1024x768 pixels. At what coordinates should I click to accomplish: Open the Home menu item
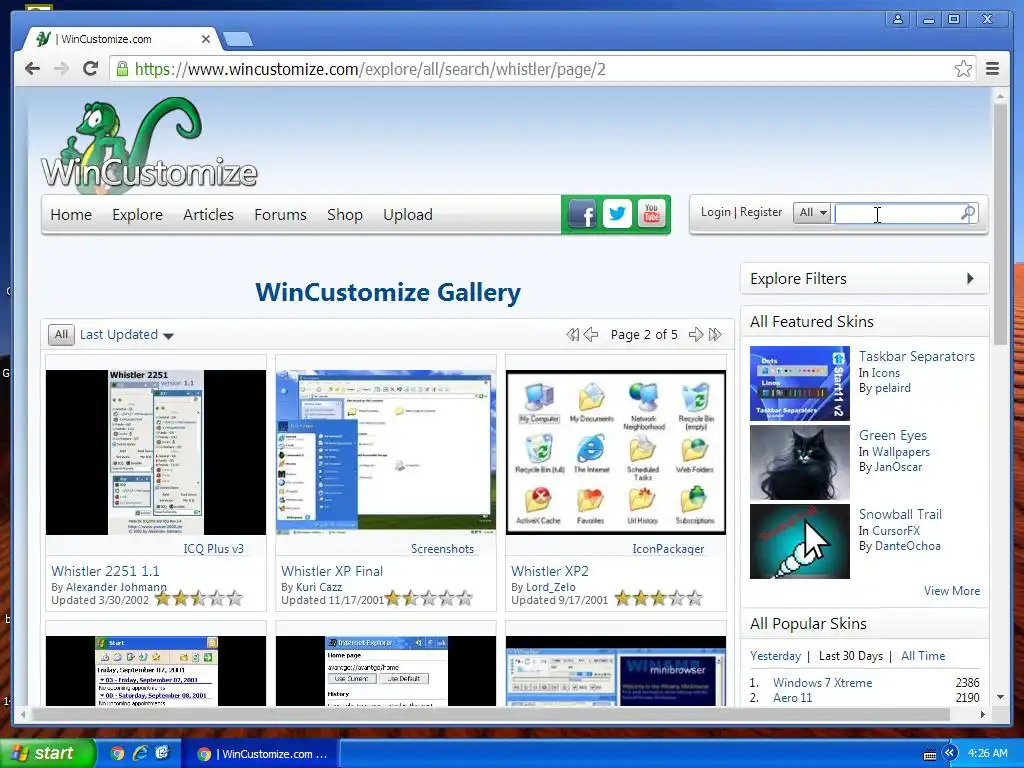point(71,214)
